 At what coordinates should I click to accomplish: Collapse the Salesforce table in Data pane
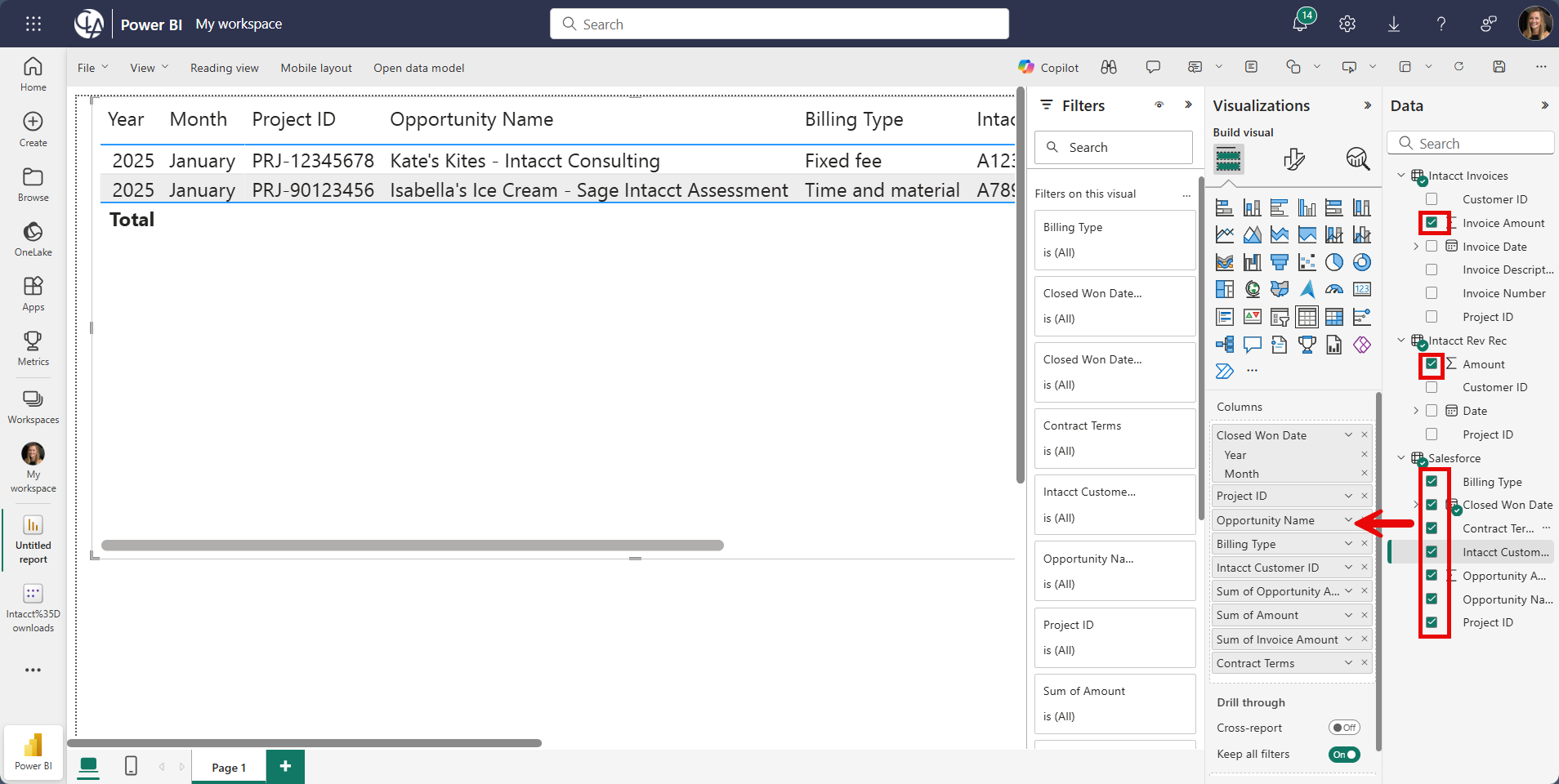pos(1402,458)
